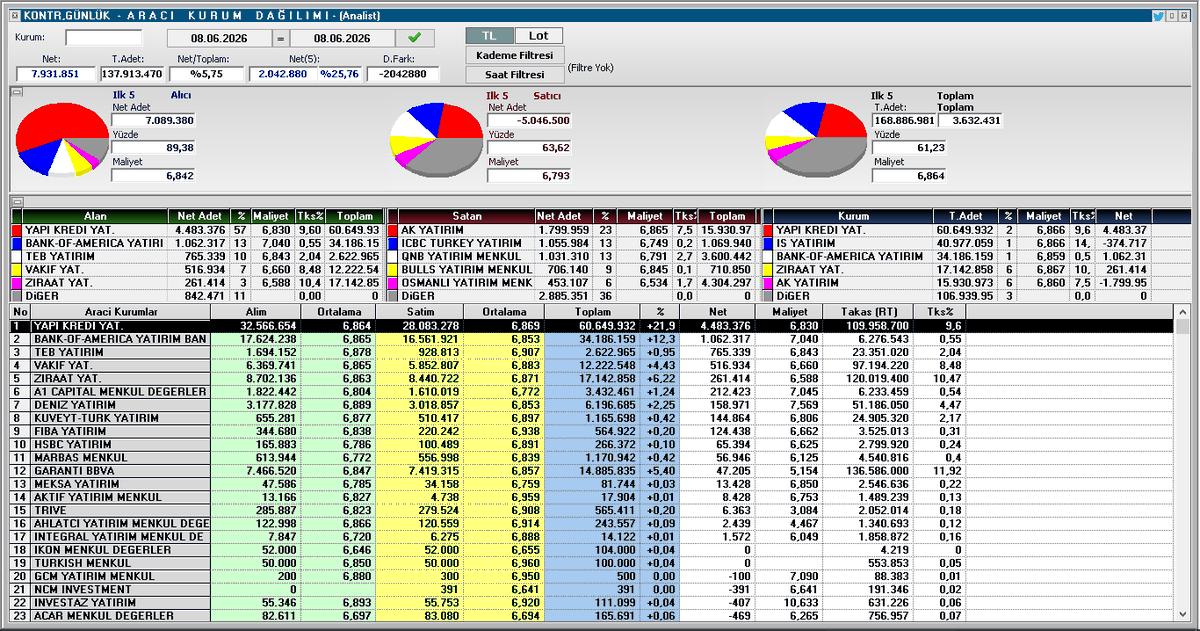Switch values to TL mode

(x=490, y=35)
